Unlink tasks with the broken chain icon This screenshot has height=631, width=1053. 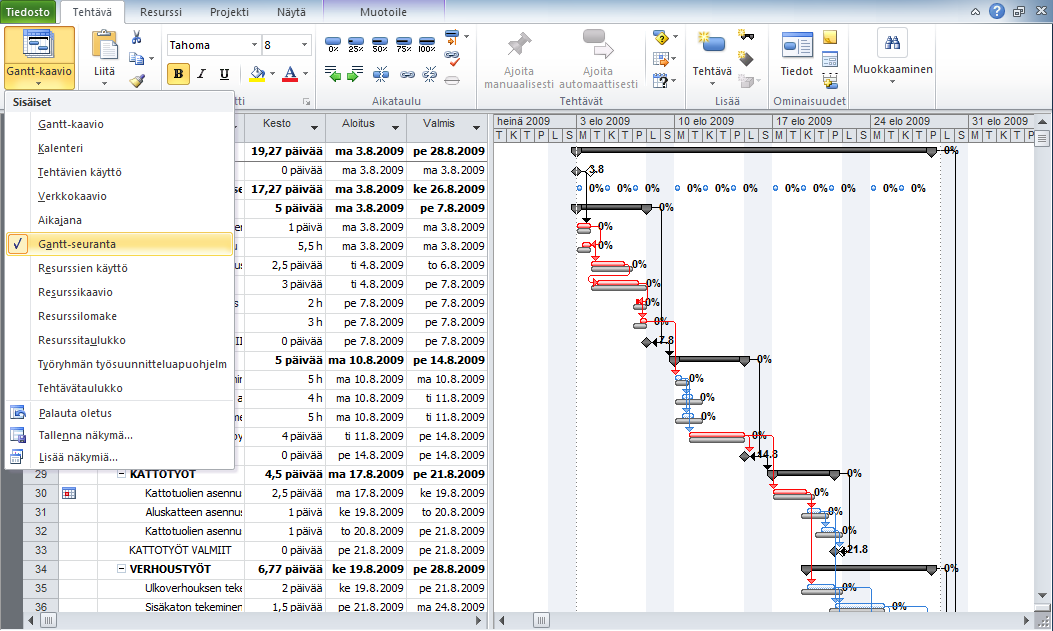tap(430, 74)
